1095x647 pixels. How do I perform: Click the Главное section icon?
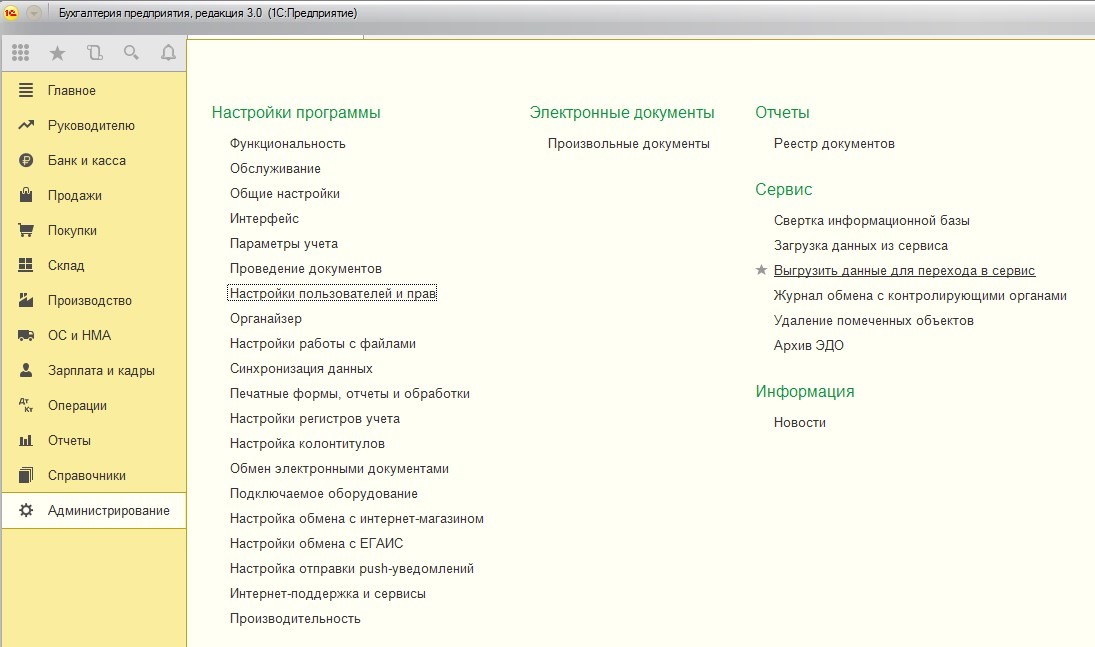(x=26, y=90)
